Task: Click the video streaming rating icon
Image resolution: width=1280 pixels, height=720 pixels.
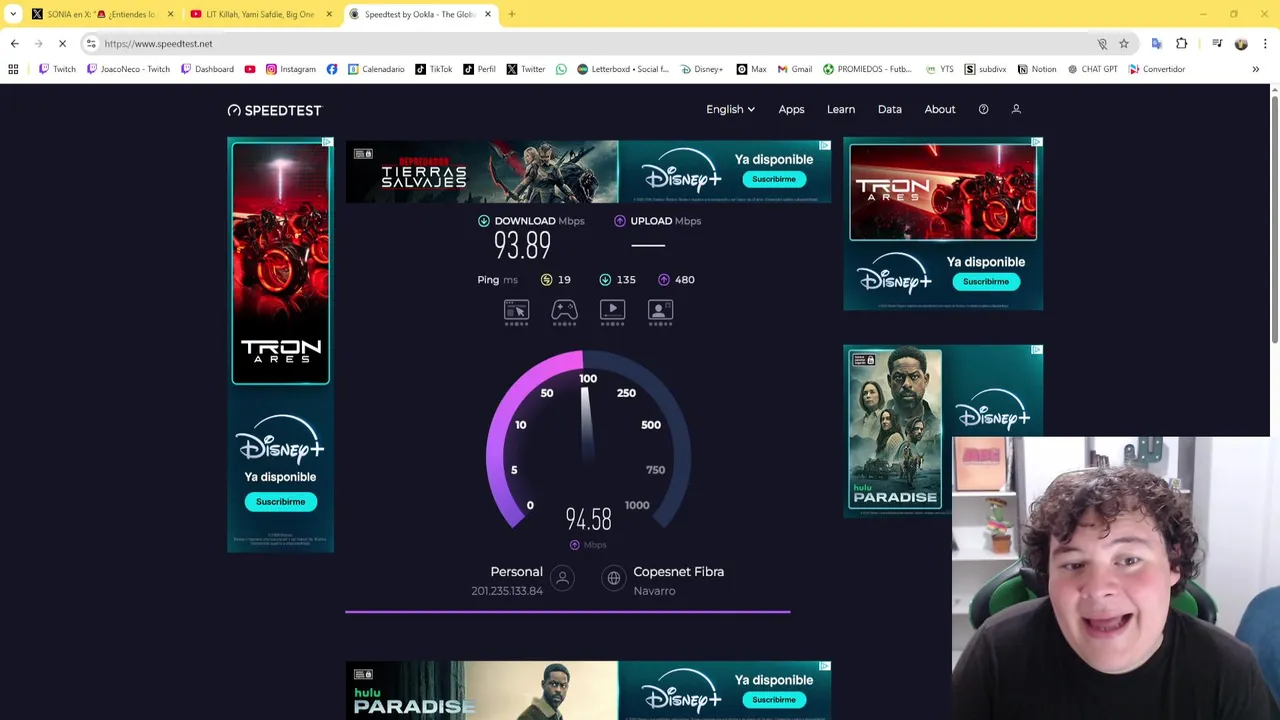Action: [x=612, y=312]
